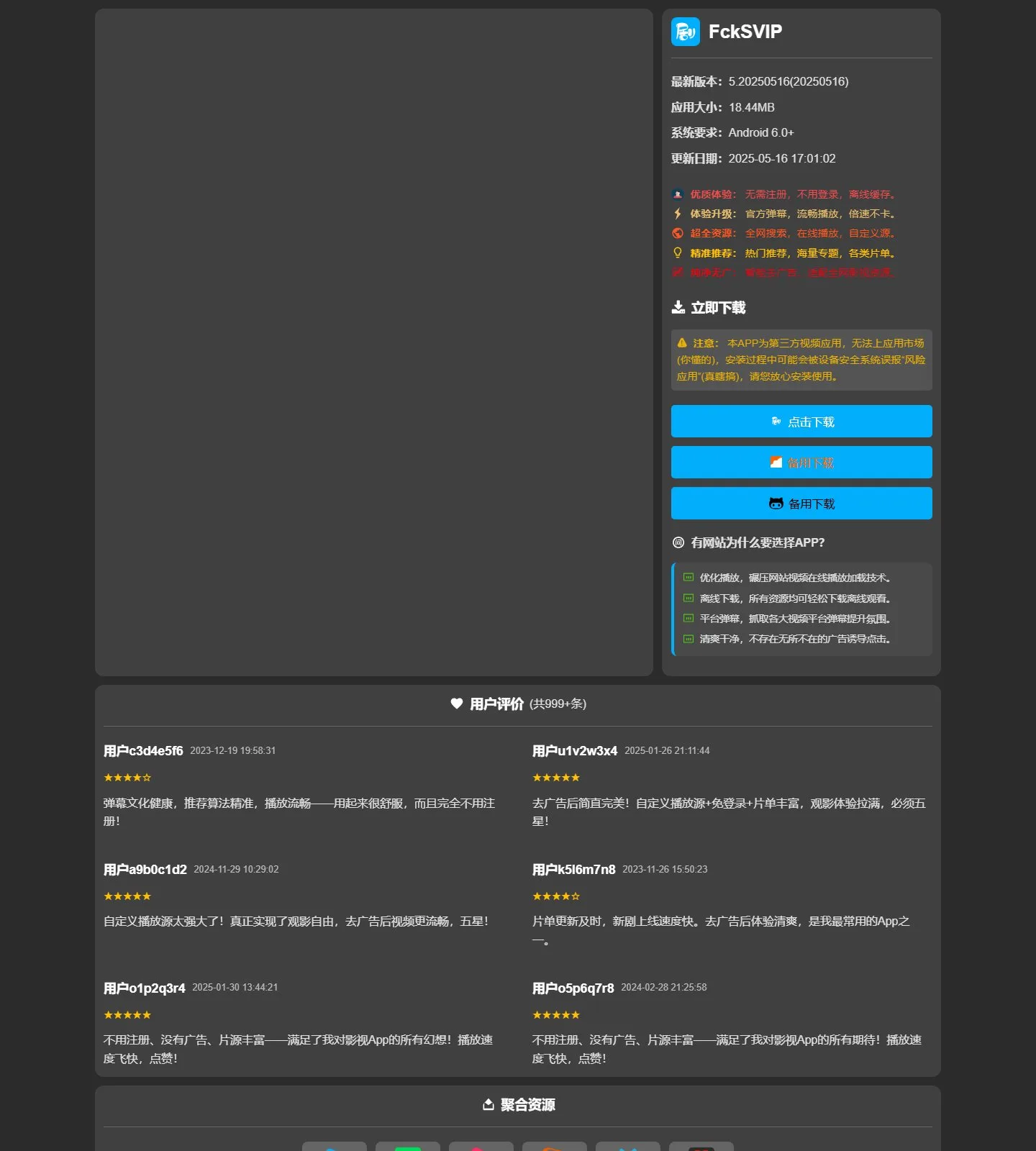Image resolution: width=1036 pixels, height=1151 pixels.
Task: Click the username 用户k5l6m7n8
Action: coord(574,870)
